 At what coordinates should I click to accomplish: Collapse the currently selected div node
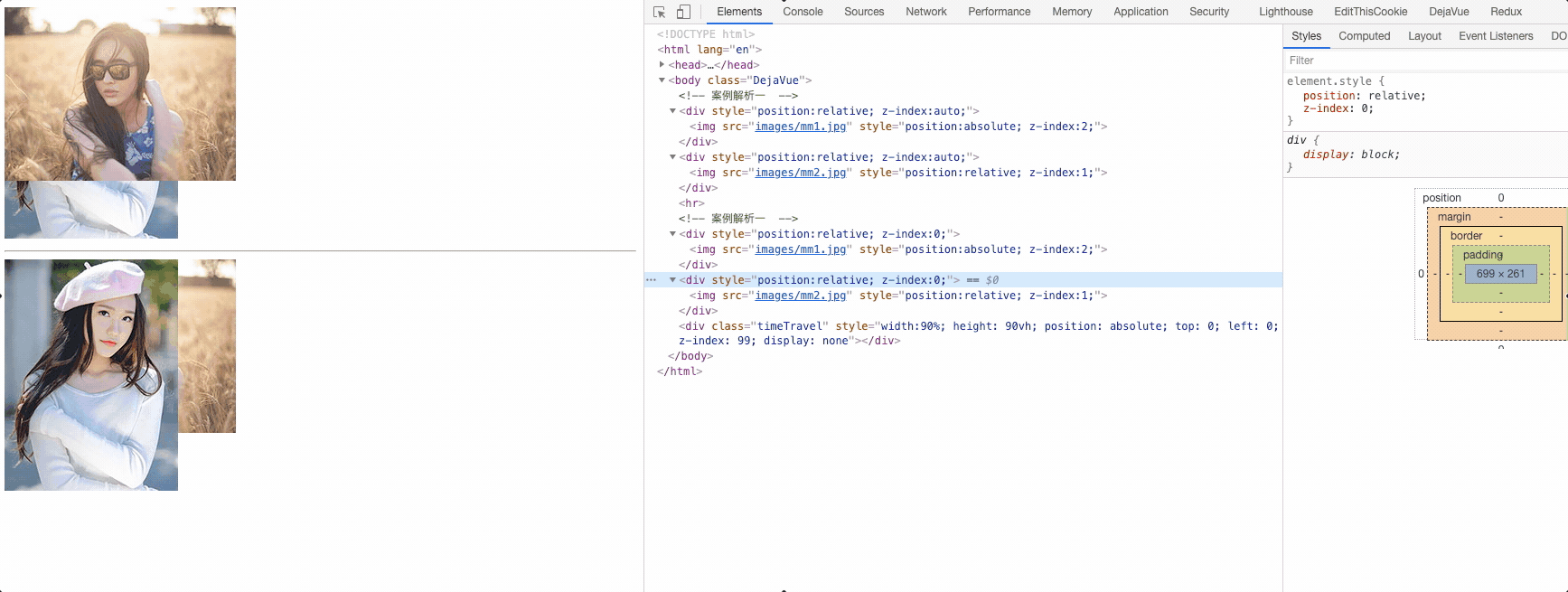[x=672, y=280]
